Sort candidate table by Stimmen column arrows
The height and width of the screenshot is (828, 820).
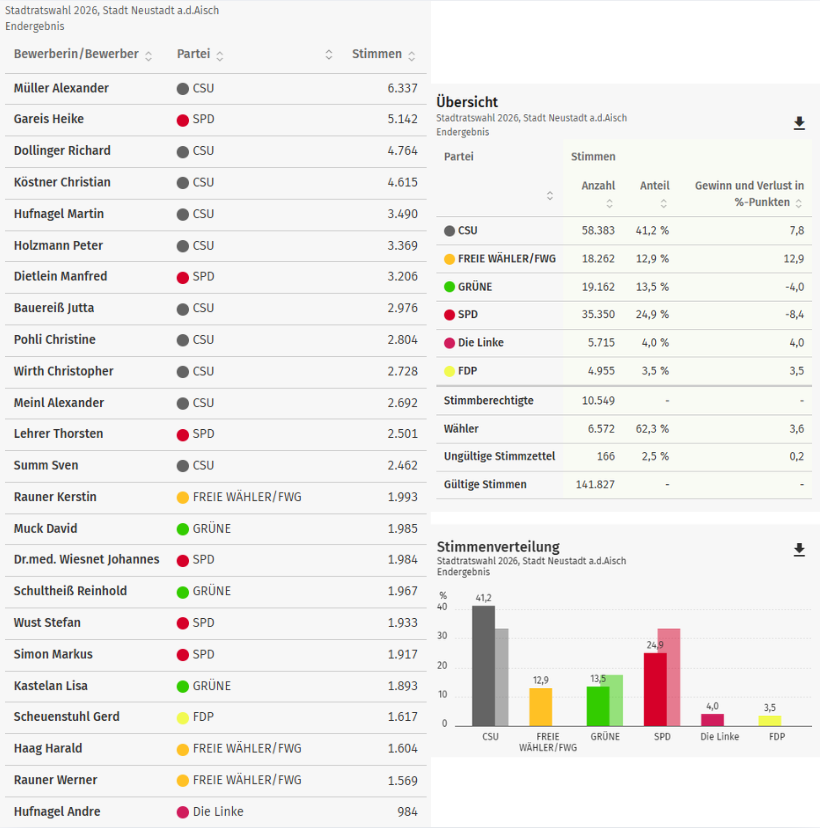point(411,56)
